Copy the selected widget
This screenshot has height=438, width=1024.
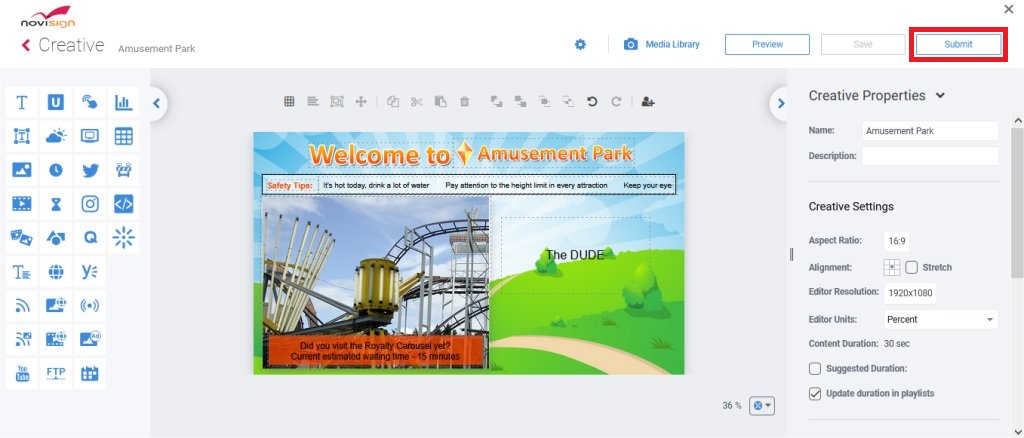point(392,101)
